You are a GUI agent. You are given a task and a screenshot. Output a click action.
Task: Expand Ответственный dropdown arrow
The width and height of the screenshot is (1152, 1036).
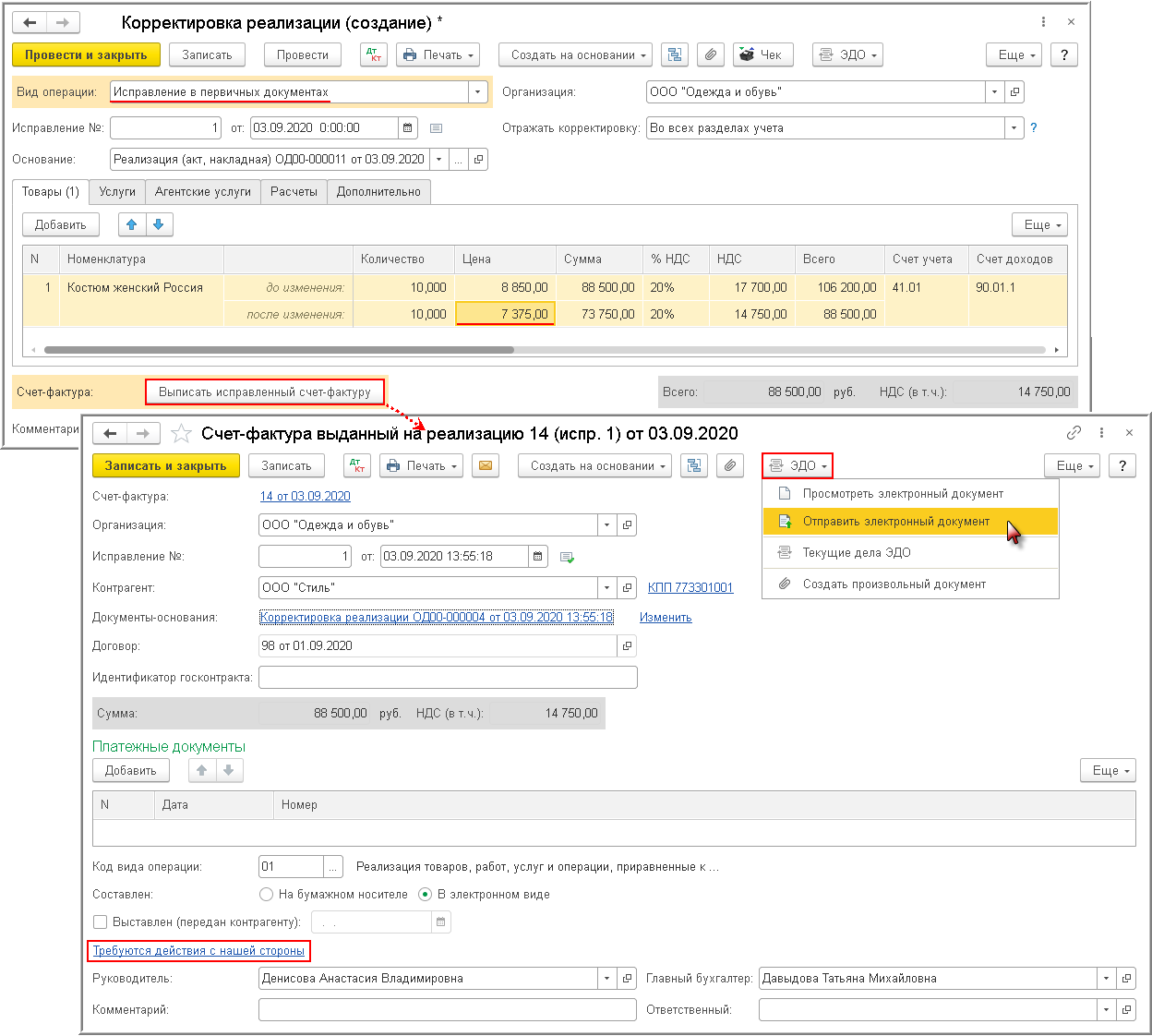point(1106,1010)
